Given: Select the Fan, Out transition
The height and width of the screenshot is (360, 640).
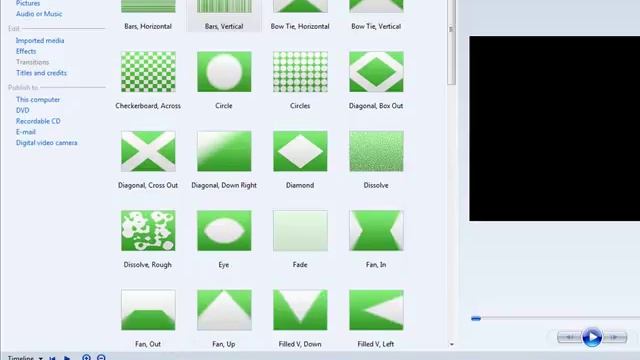Looking at the screenshot, I should tap(148, 310).
